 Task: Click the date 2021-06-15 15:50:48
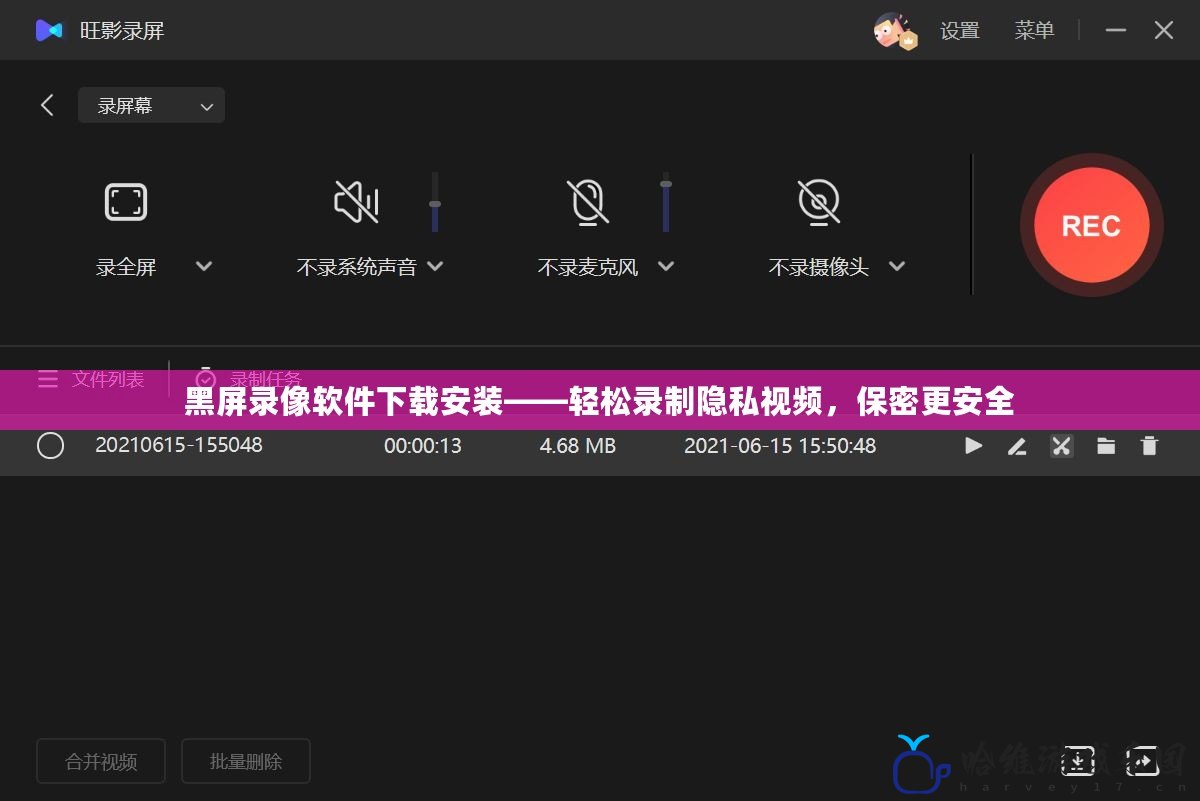(x=780, y=446)
